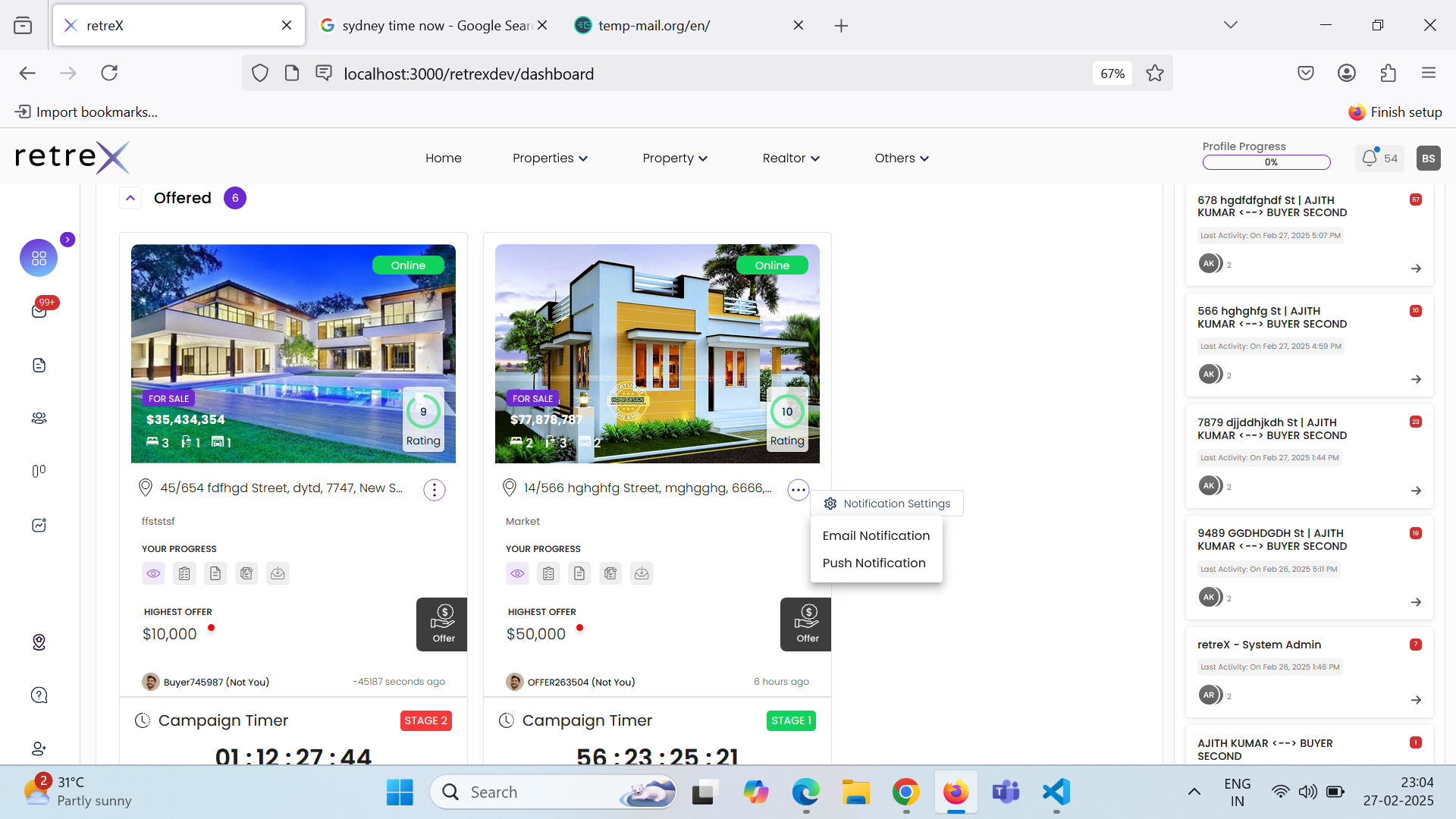Click the sidebar help question mark icon

point(39,695)
